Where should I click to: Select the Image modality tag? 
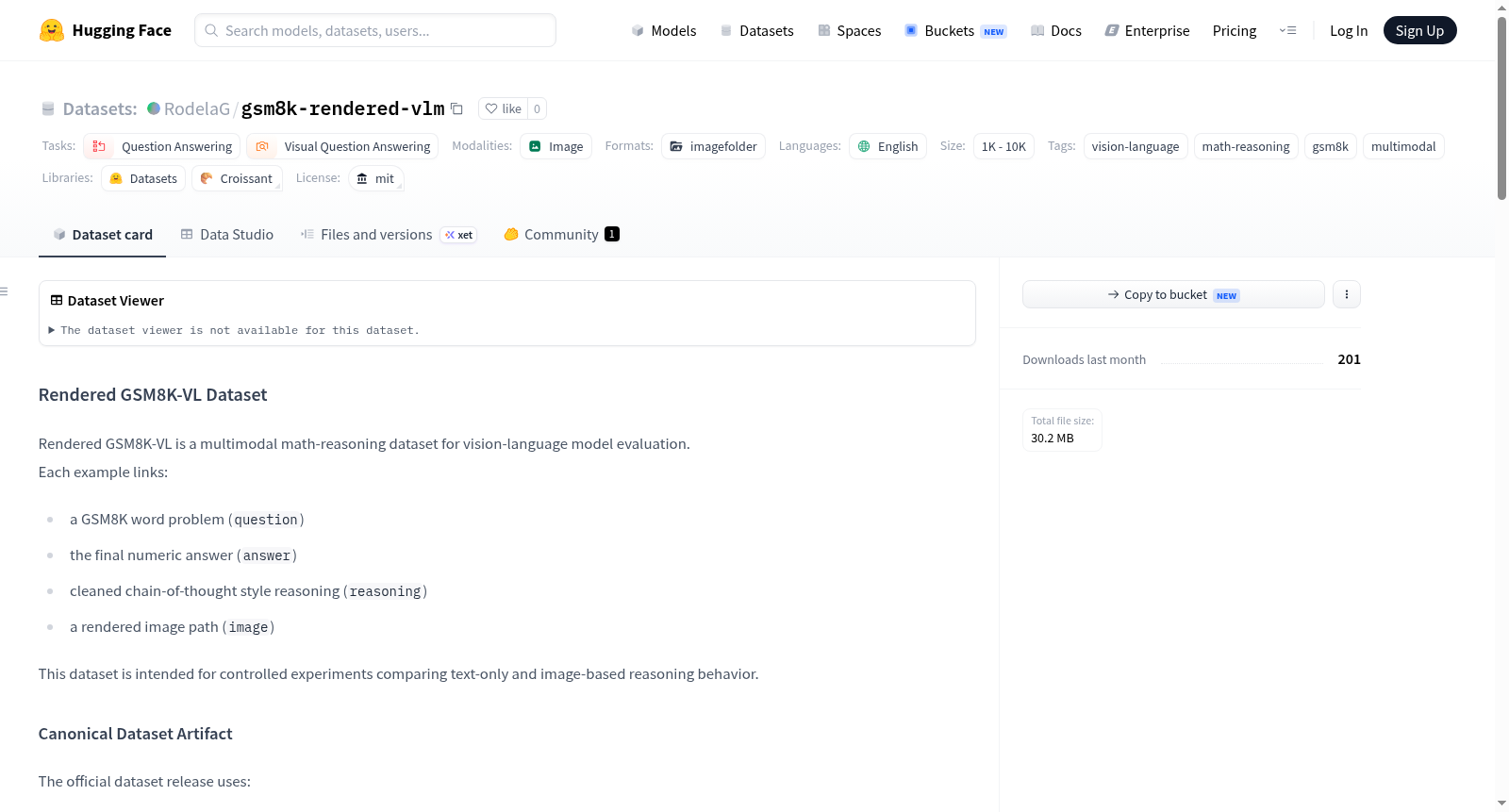click(556, 146)
